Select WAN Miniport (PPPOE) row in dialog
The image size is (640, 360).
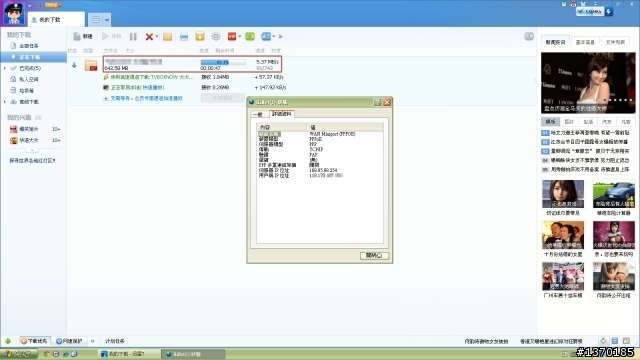320,134
